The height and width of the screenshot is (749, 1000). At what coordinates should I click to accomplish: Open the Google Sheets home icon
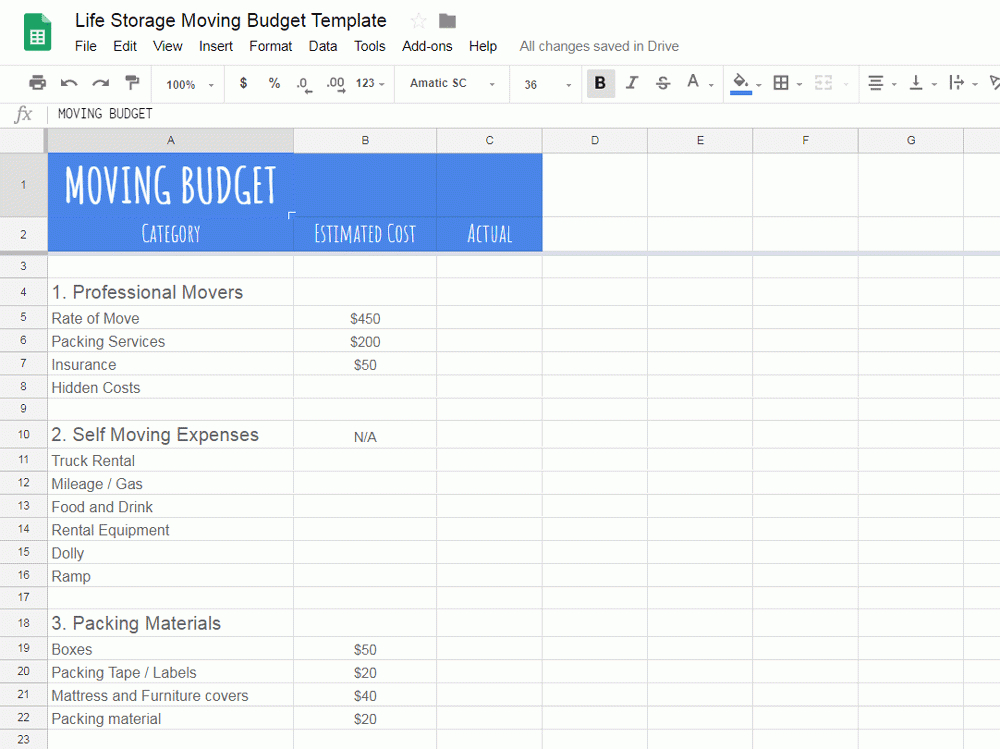pos(37,32)
